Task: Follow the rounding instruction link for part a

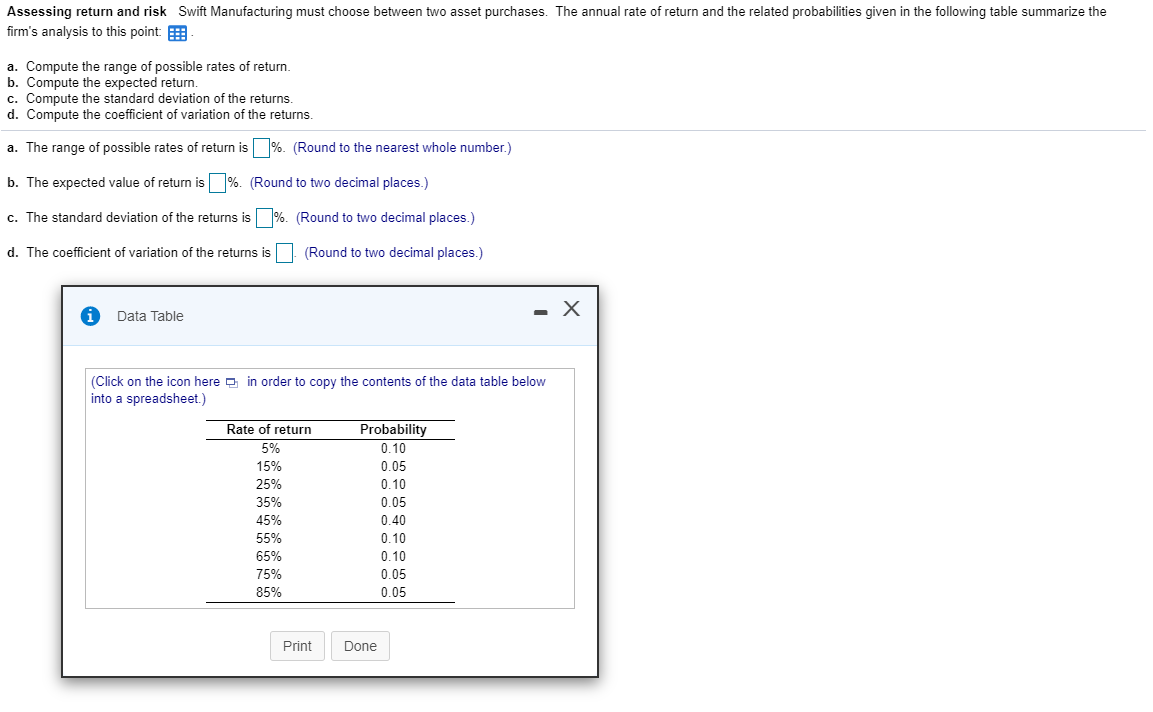Action: pos(401,147)
